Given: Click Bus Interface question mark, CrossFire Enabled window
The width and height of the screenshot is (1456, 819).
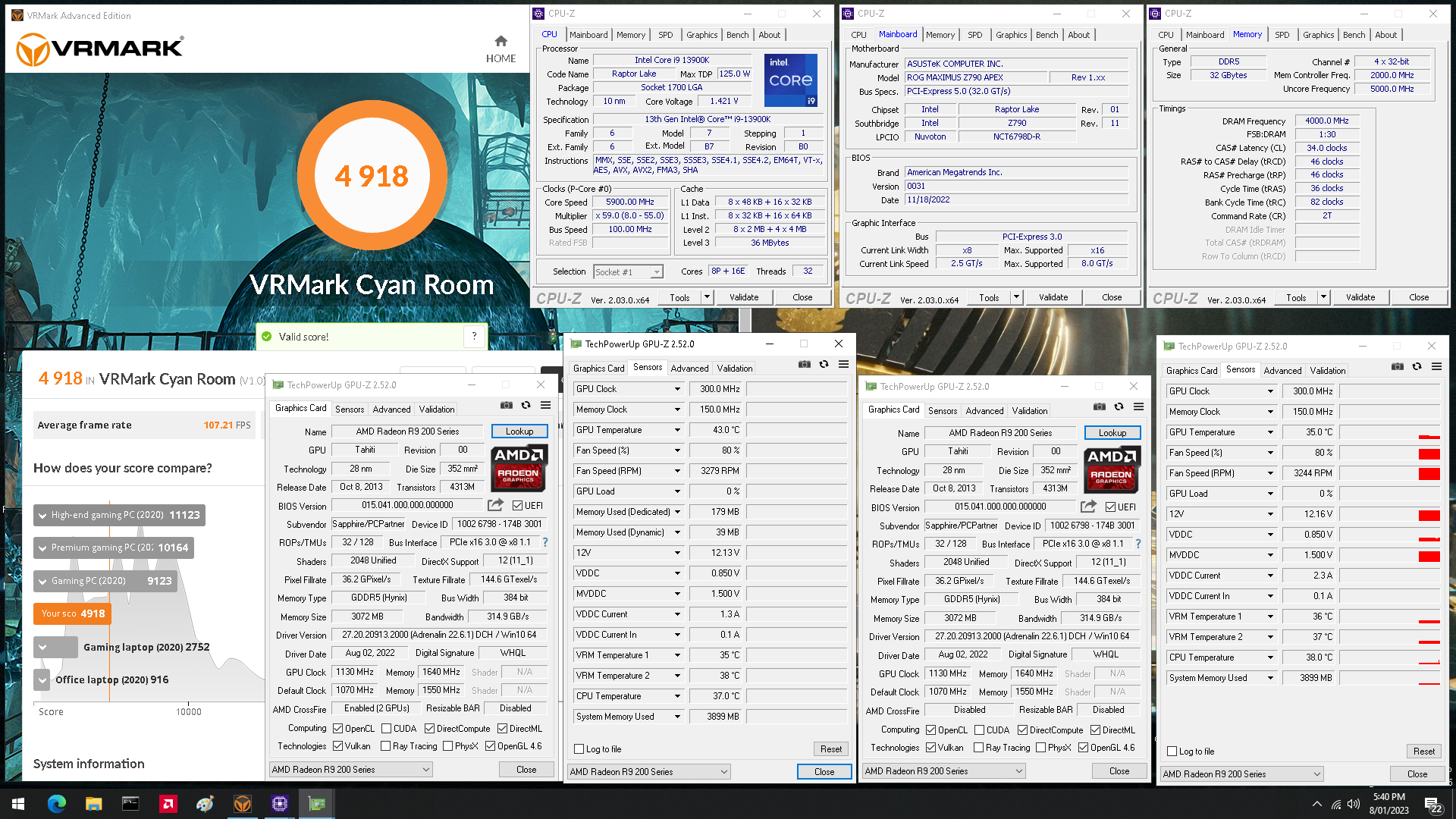Looking at the screenshot, I should [x=545, y=542].
